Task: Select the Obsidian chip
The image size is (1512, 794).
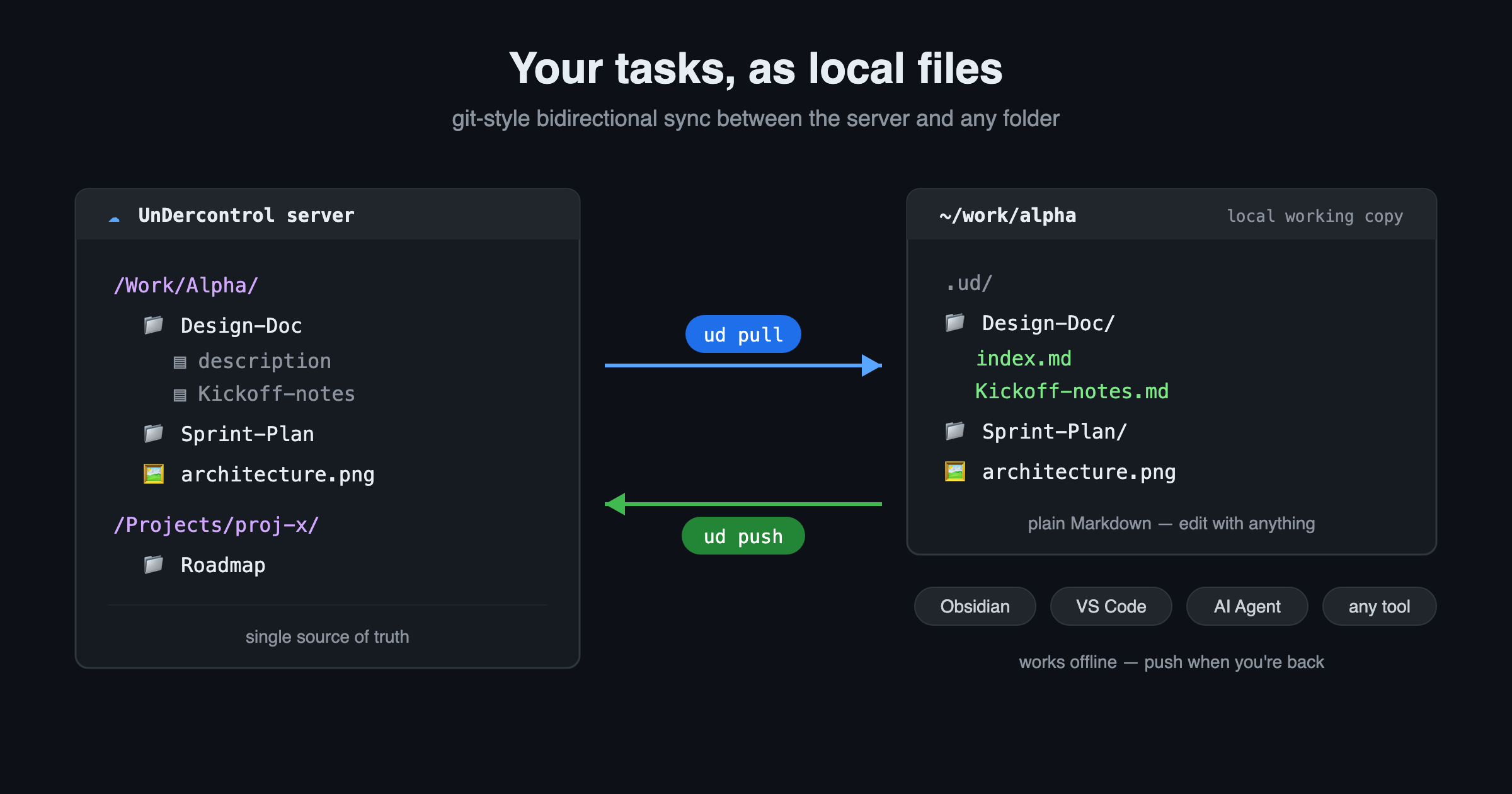Action: click(x=975, y=606)
